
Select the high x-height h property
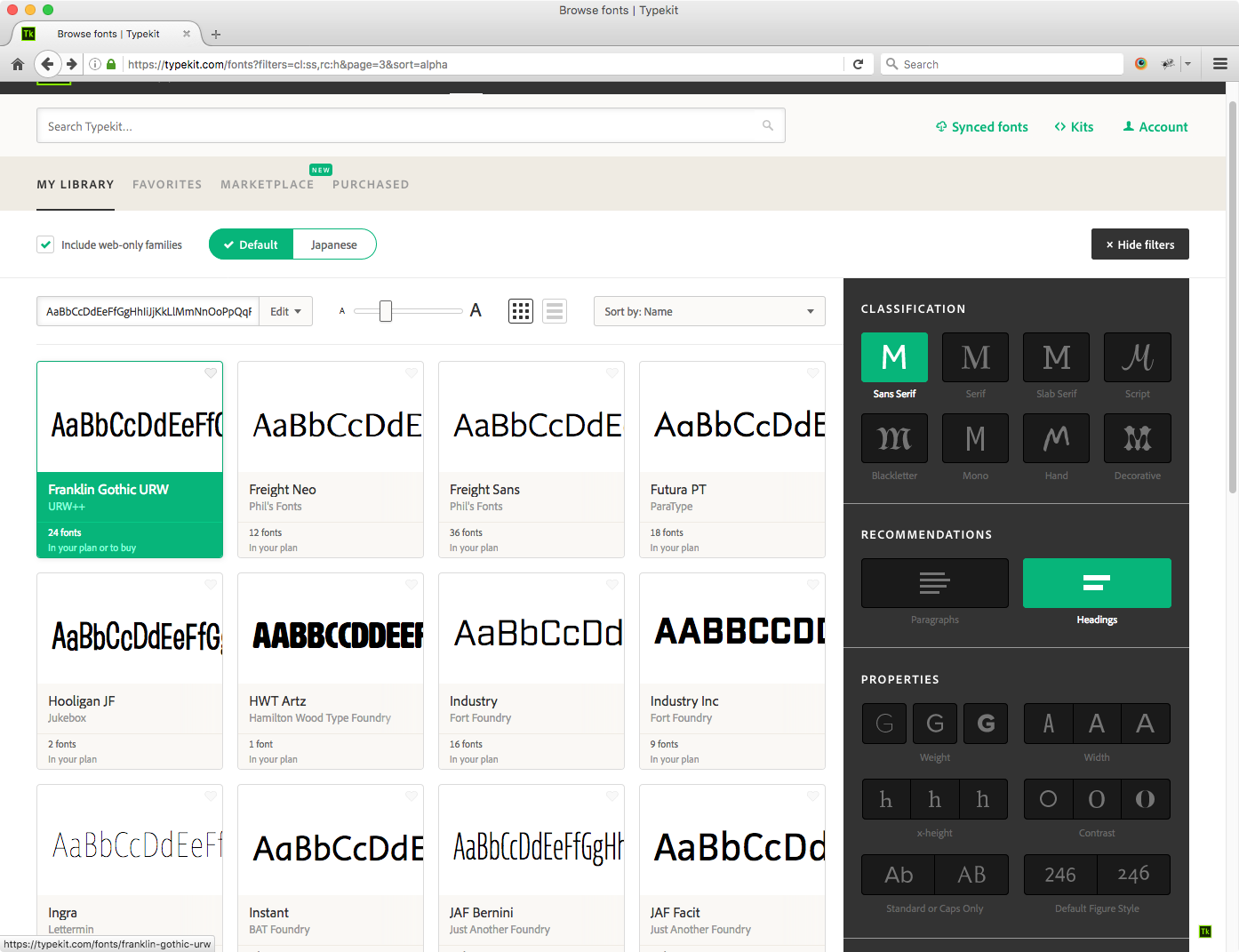[984, 799]
